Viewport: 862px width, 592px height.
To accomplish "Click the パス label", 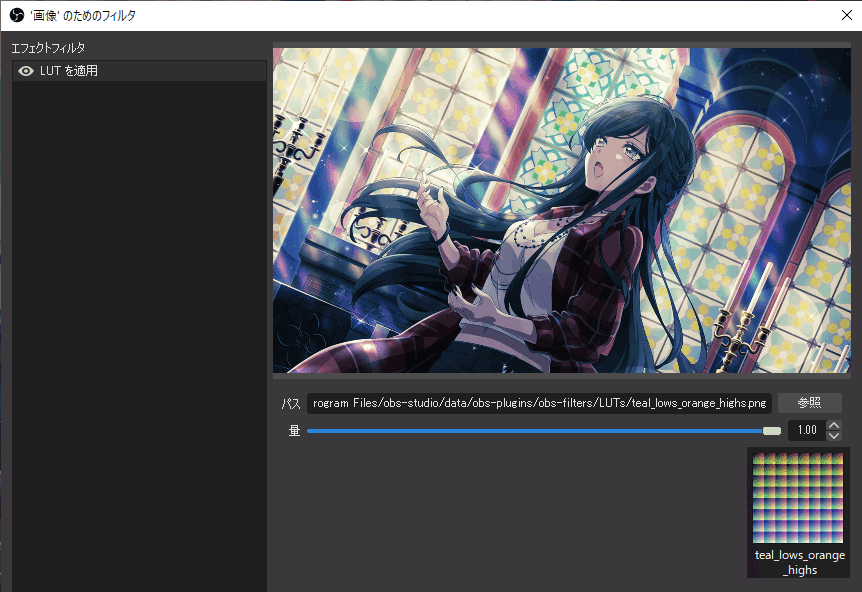I will click(291, 403).
